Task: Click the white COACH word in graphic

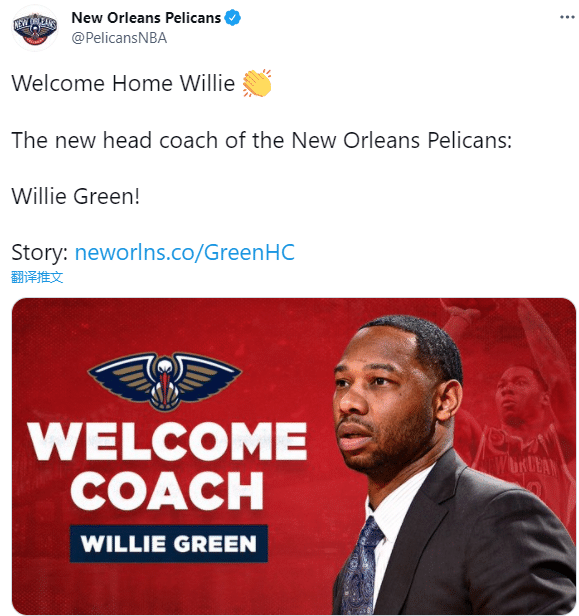Action: pos(167,490)
